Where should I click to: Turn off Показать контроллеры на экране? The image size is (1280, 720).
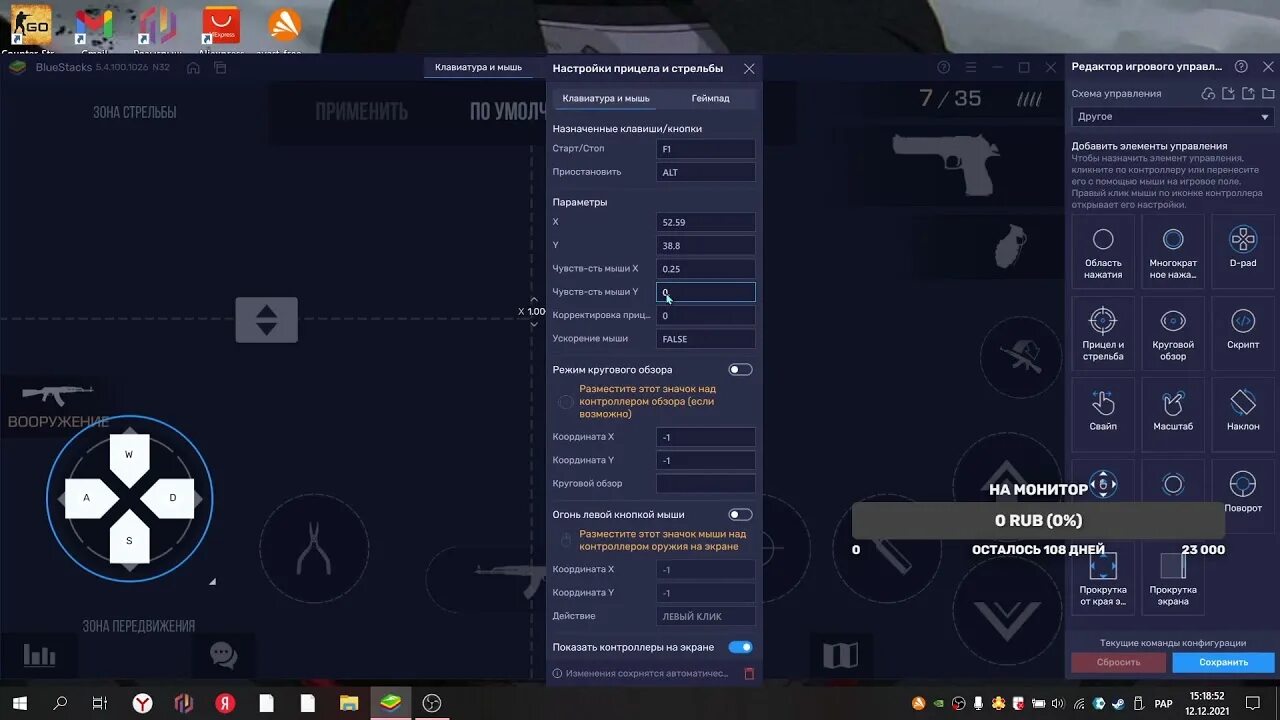pos(740,647)
